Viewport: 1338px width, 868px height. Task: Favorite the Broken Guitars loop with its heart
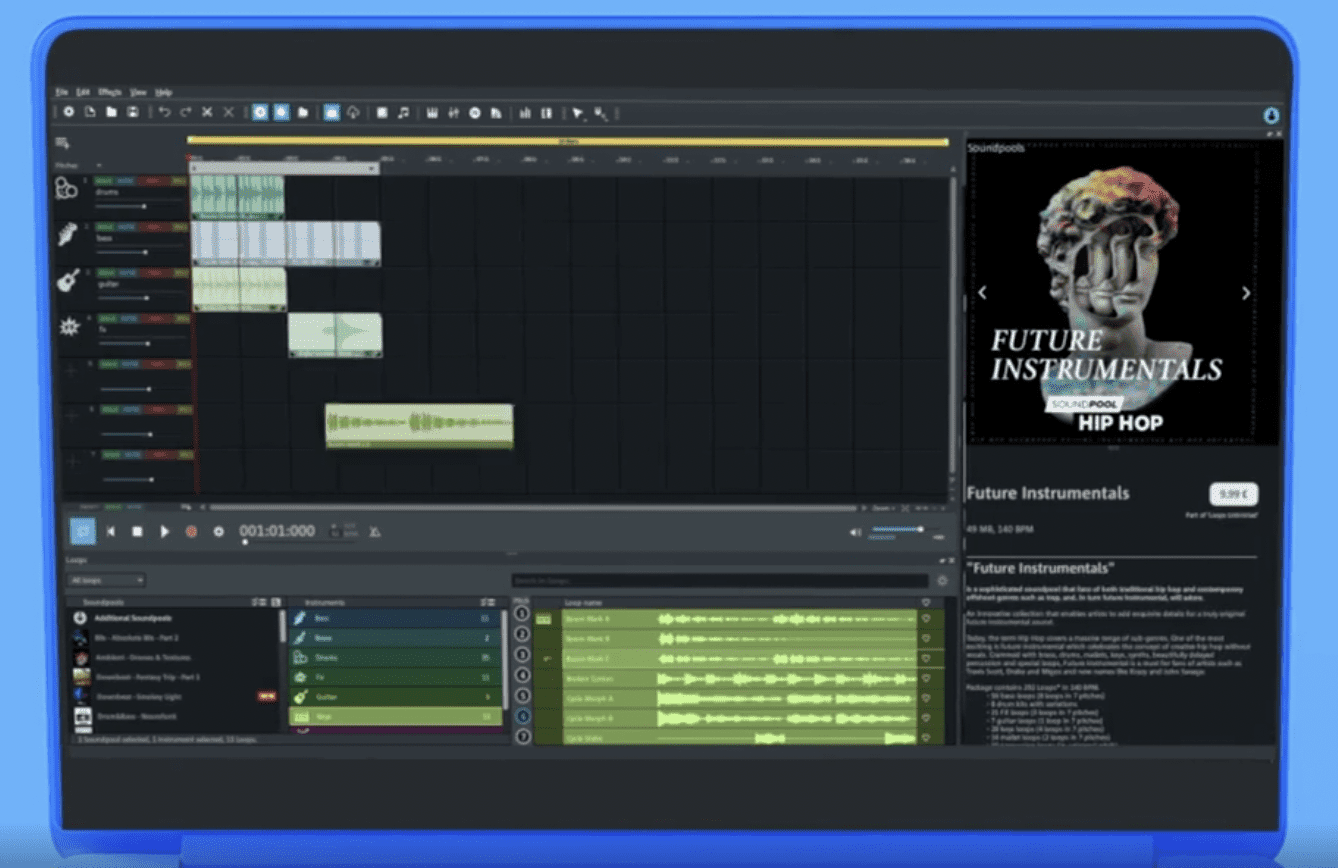point(926,678)
